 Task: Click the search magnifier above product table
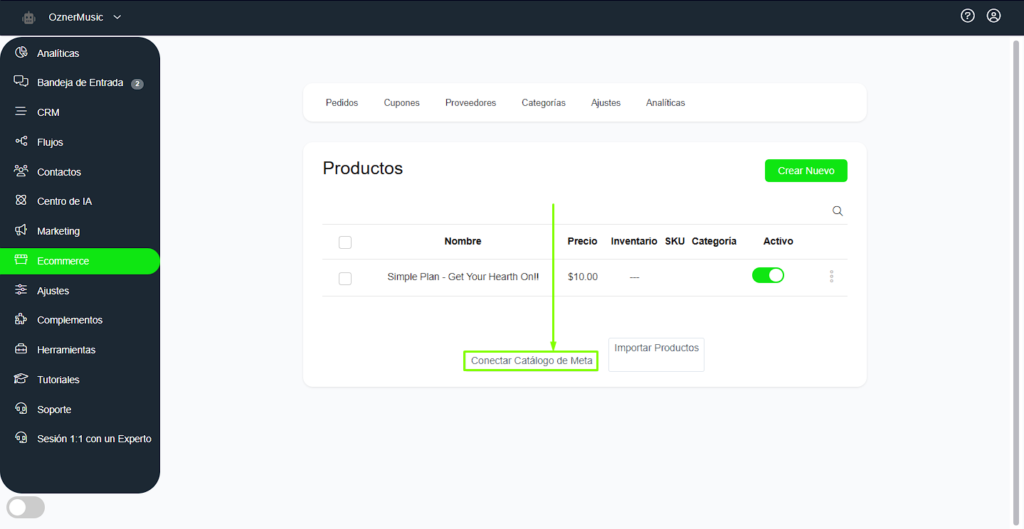click(x=838, y=211)
